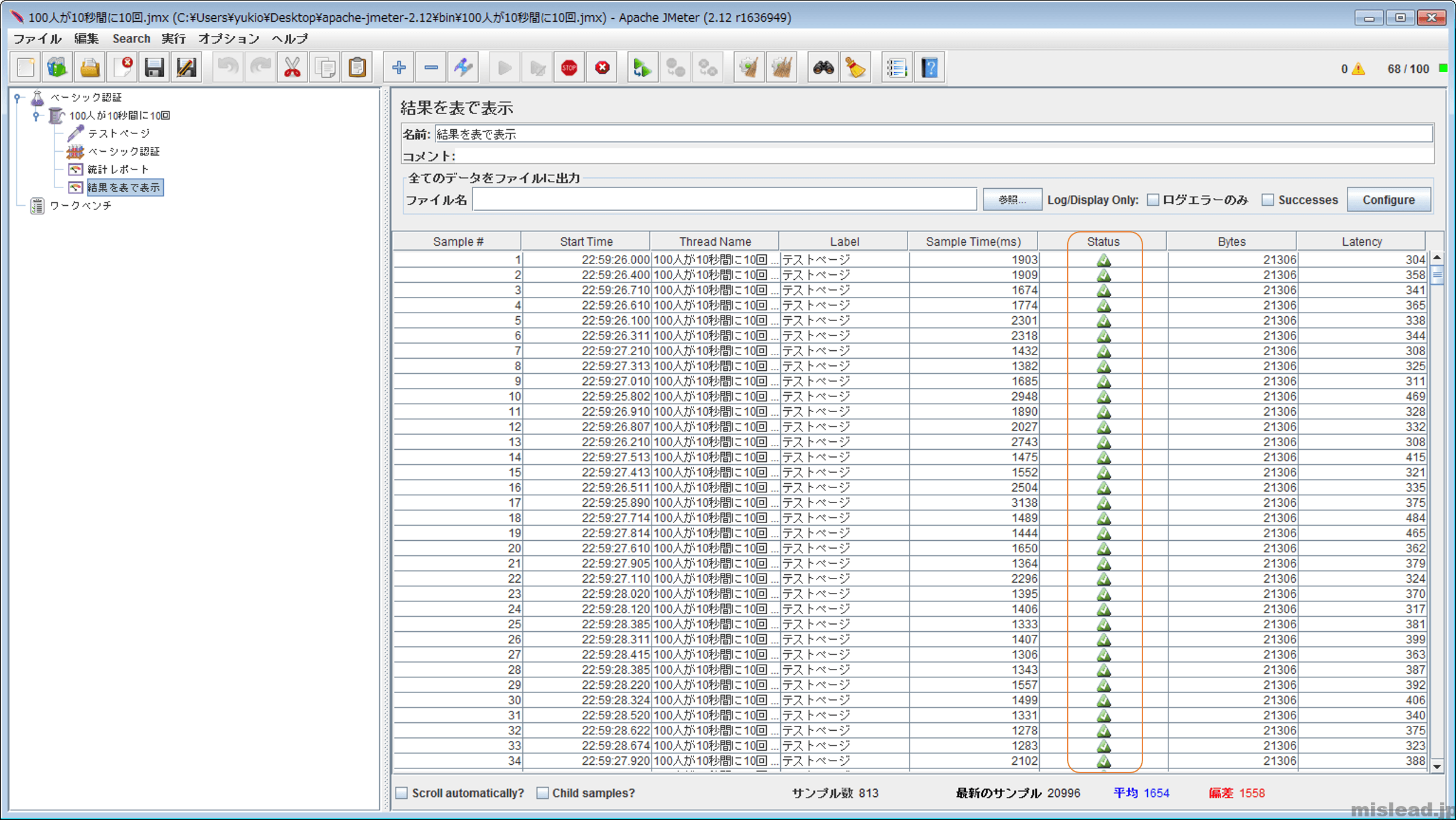1456x820 pixels.
Task: Click the Cut scissors icon
Action: (x=292, y=67)
